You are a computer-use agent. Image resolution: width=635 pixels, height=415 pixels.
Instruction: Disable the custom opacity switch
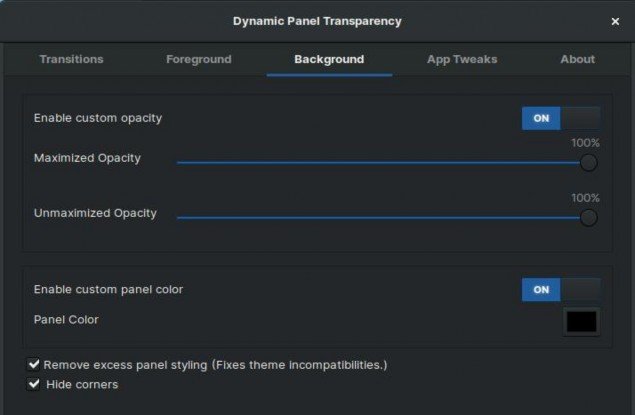tap(561, 118)
